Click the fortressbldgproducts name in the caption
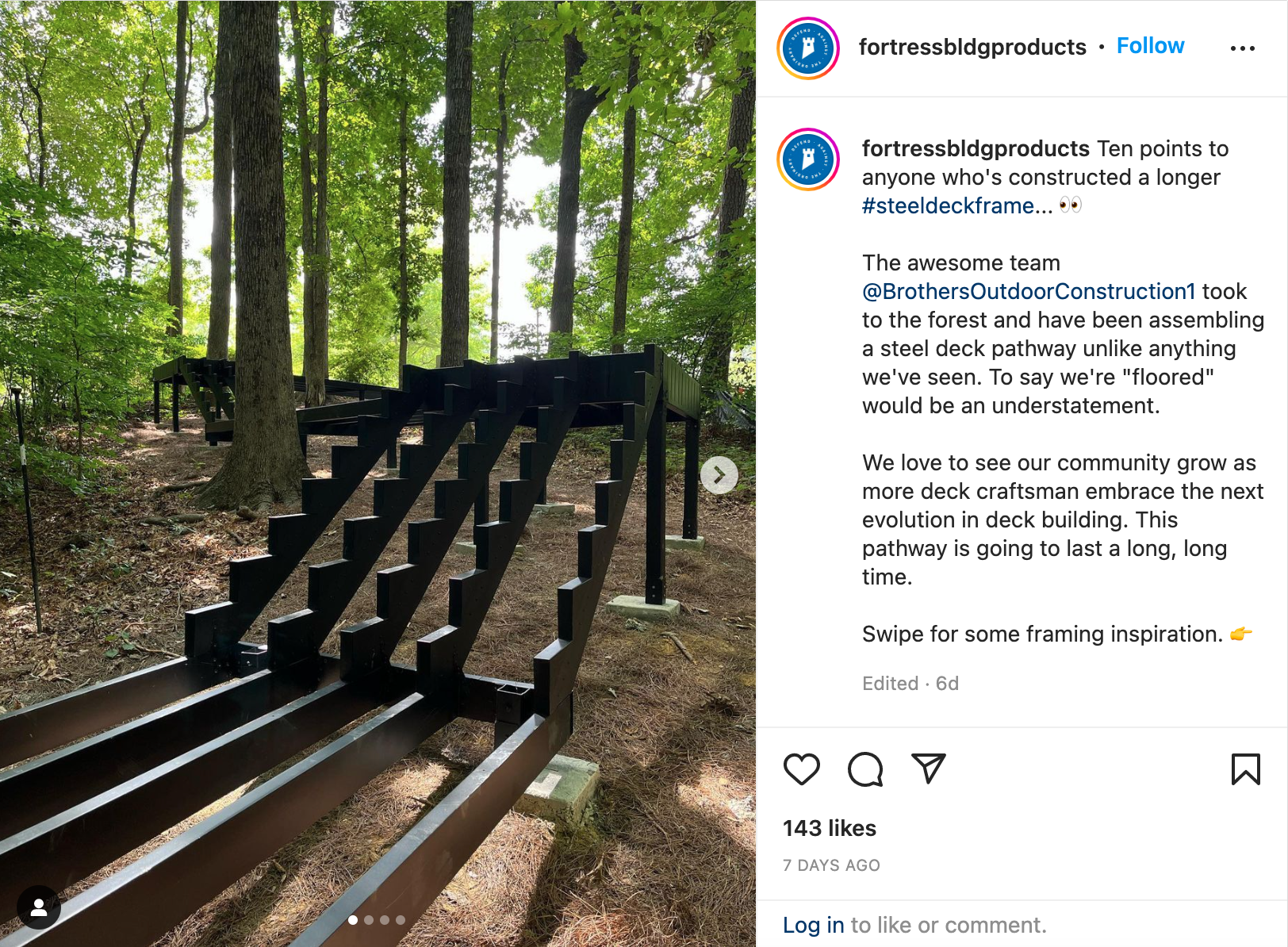1288x947 pixels. click(976, 148)
